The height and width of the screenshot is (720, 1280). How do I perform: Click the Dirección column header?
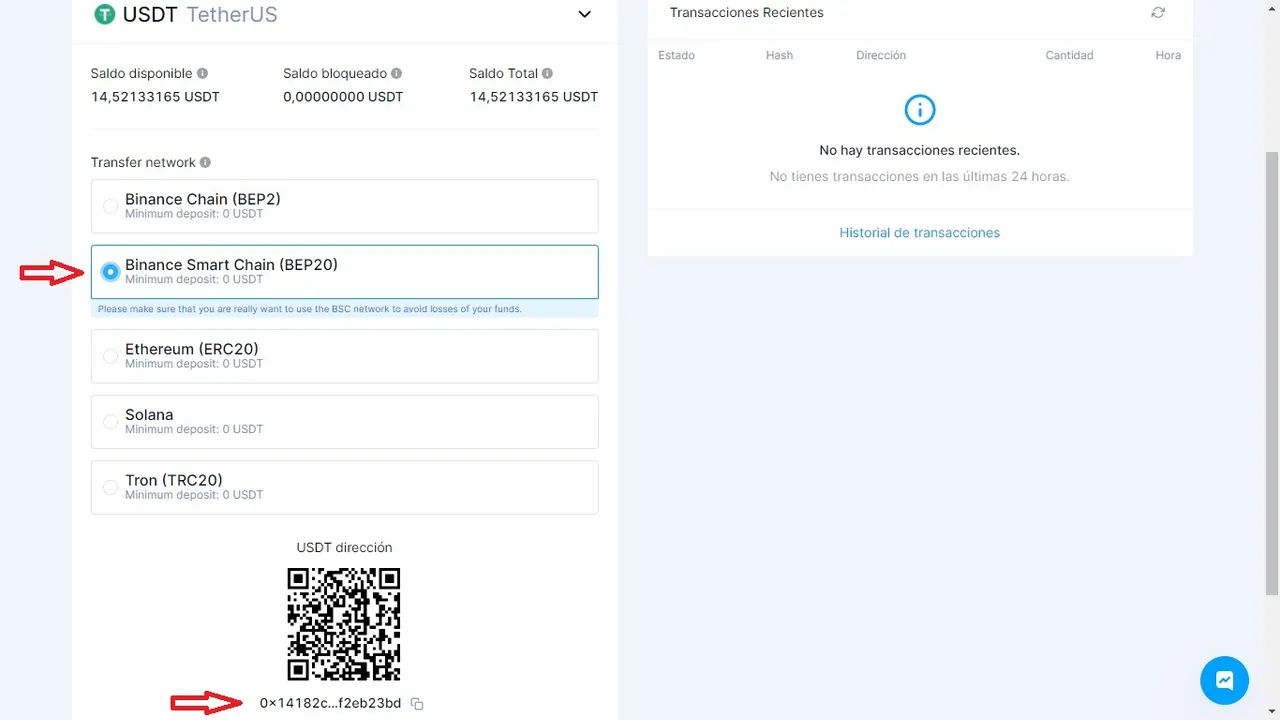pyautogui.click(x=881, y=56)
